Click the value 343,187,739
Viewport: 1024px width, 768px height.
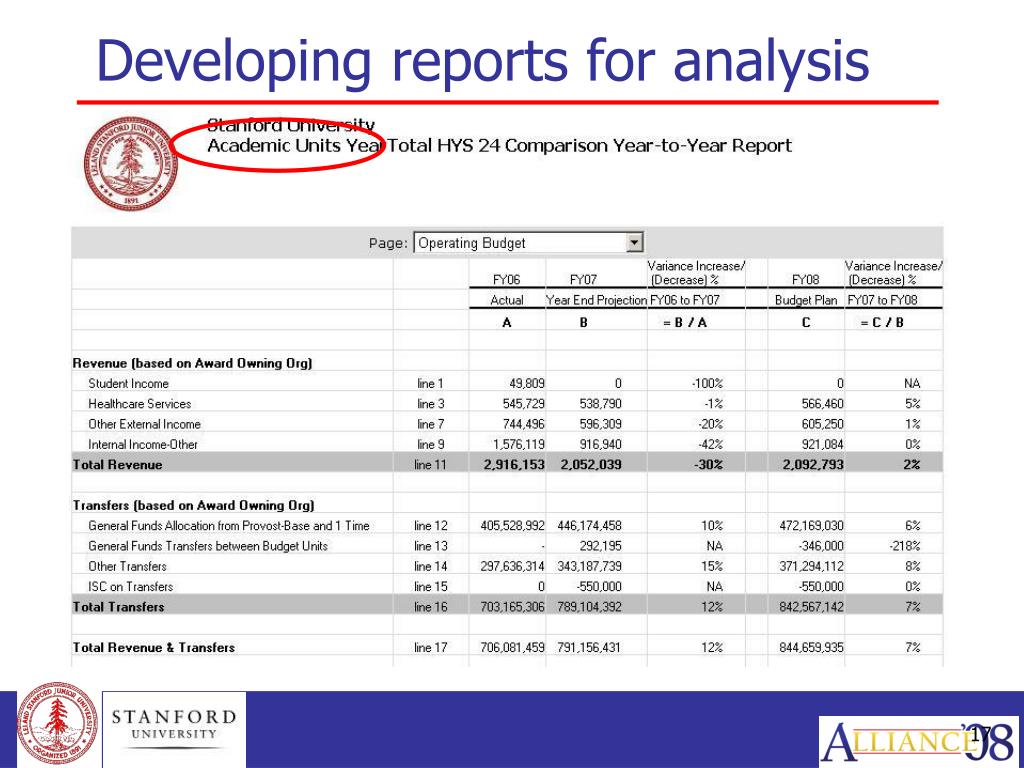click(590, 566)
